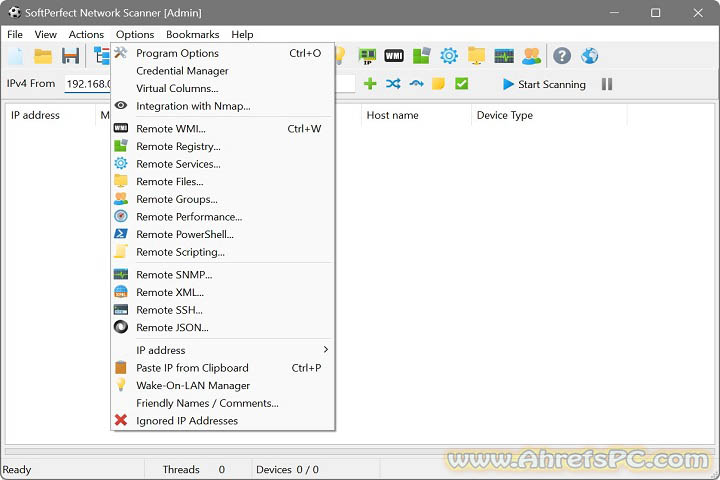Open the Help menu
Screen dimensions: 720x480
[242, 34]
